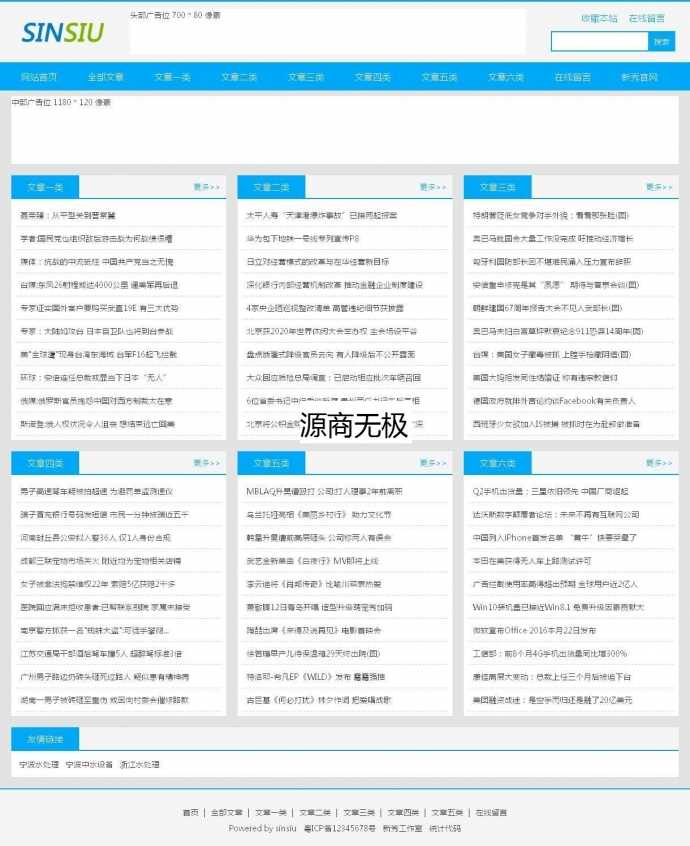Screen dimensions: 690x846
Task: Open the Q2手机出货量 article
Action: 550,492
